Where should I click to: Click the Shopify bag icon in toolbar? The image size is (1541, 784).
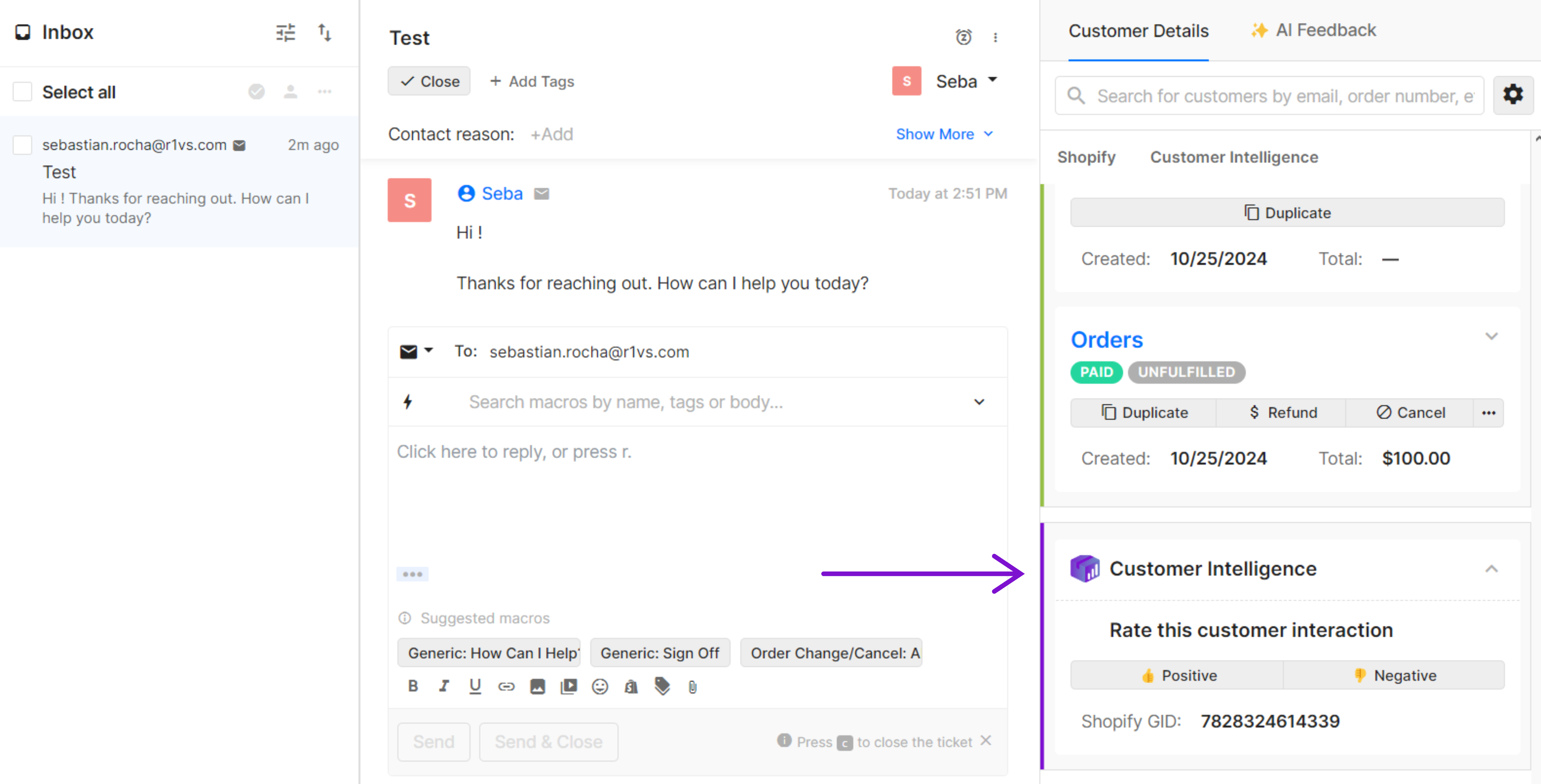coord(631,686)
